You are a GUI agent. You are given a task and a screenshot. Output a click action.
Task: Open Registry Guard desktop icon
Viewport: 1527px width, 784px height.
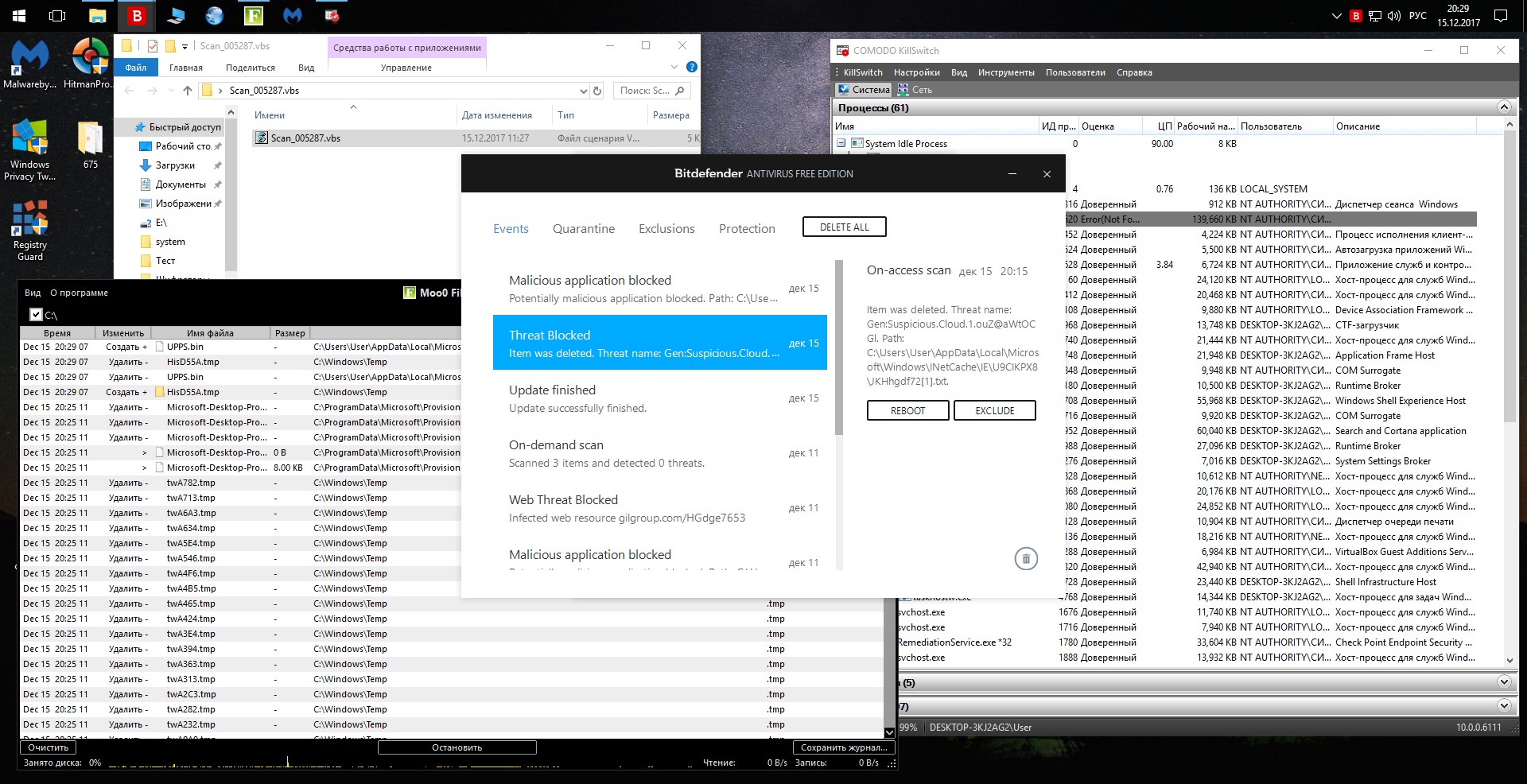(x=29, y=231)
